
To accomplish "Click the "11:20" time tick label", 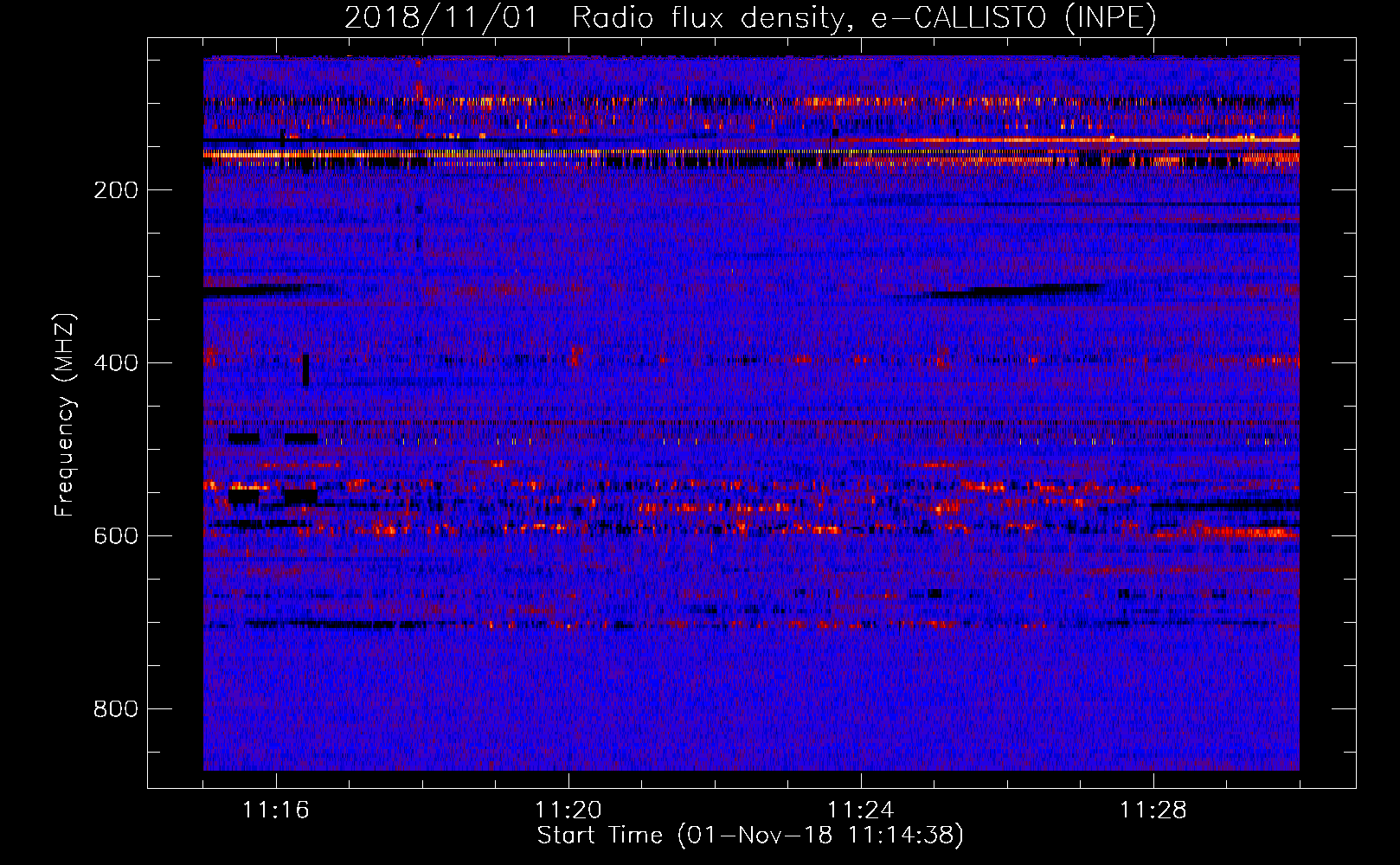I will click(x=568, y=811).
